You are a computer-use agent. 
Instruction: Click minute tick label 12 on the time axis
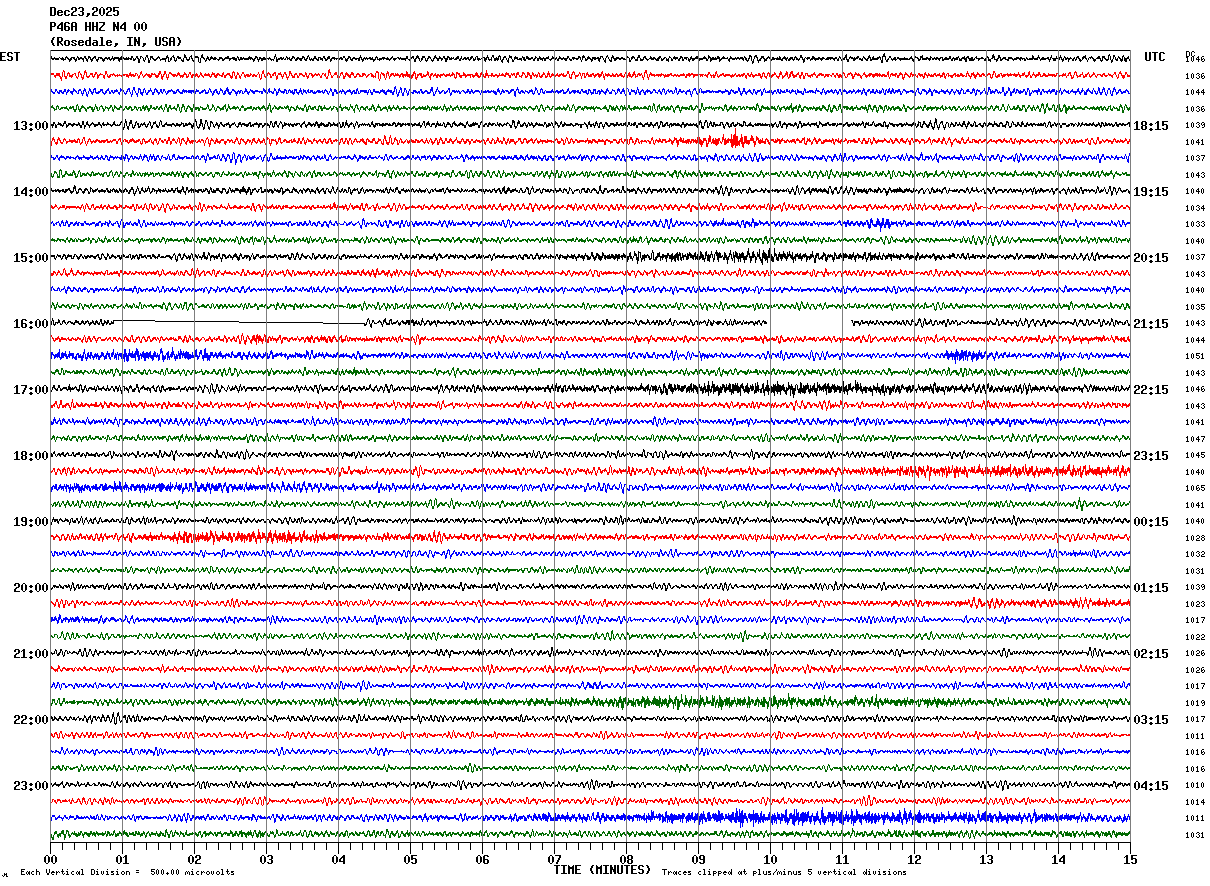pos(914,859)
